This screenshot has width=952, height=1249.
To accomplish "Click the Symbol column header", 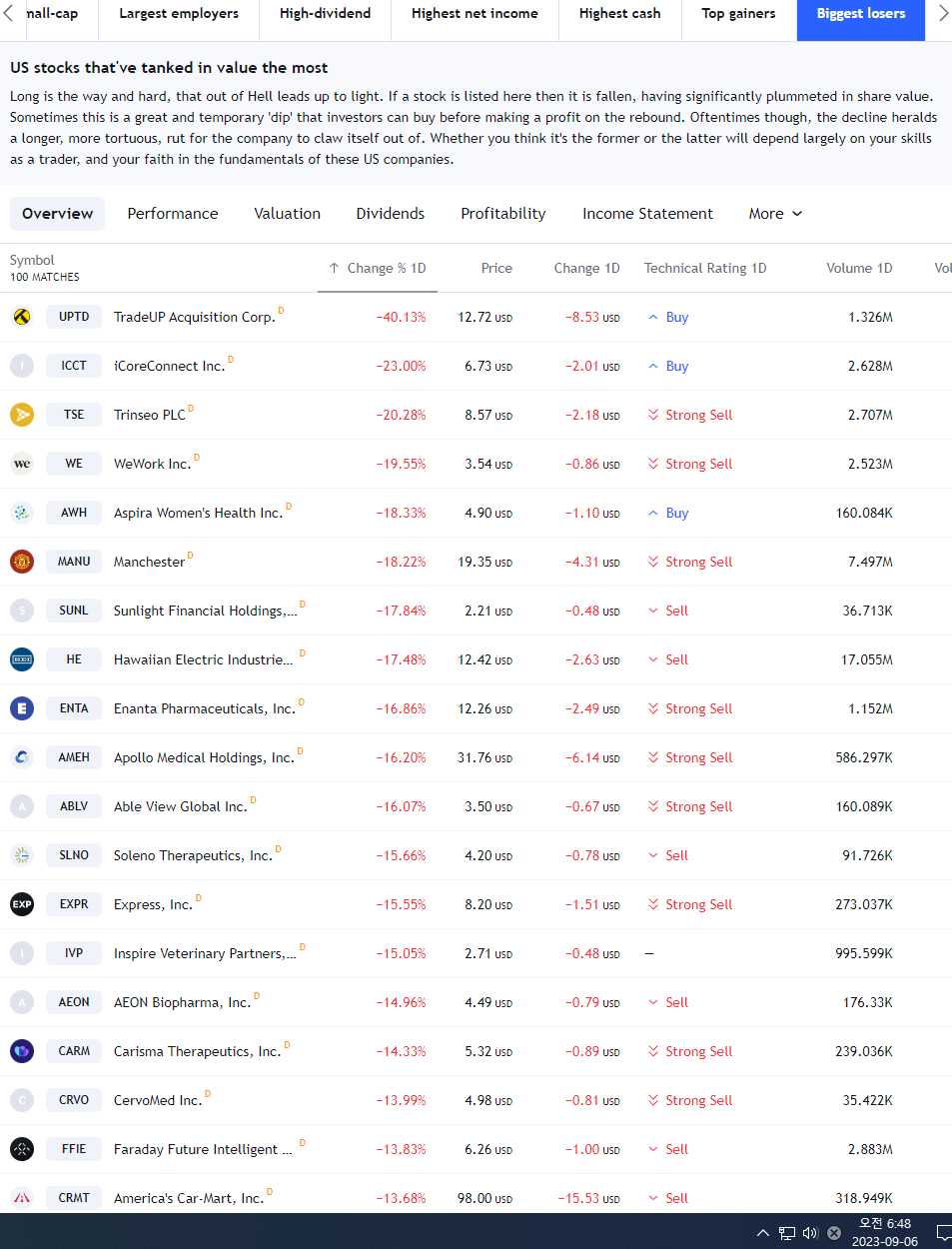I will pos(32,260).
